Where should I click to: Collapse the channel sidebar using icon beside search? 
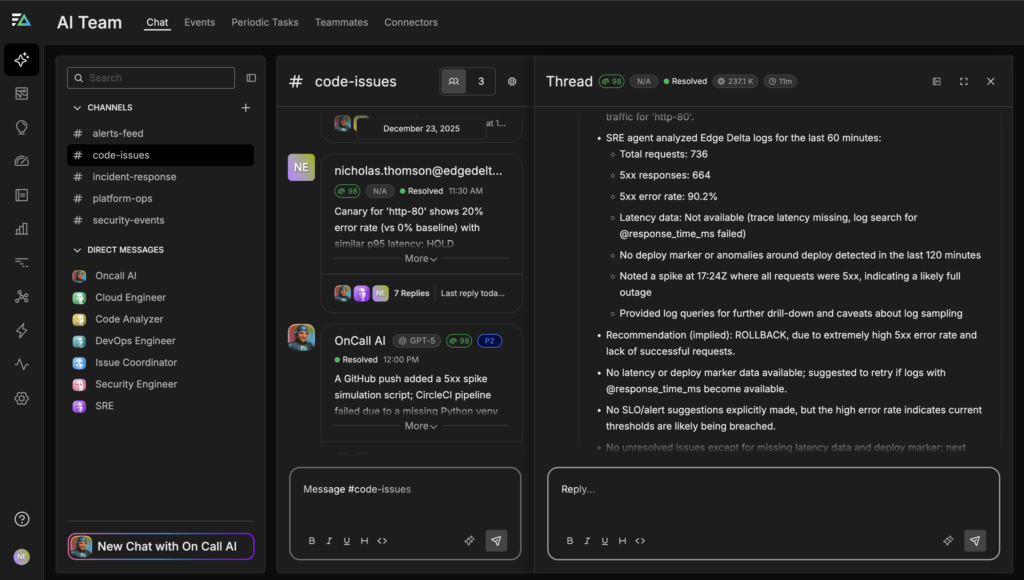(251, 78)
